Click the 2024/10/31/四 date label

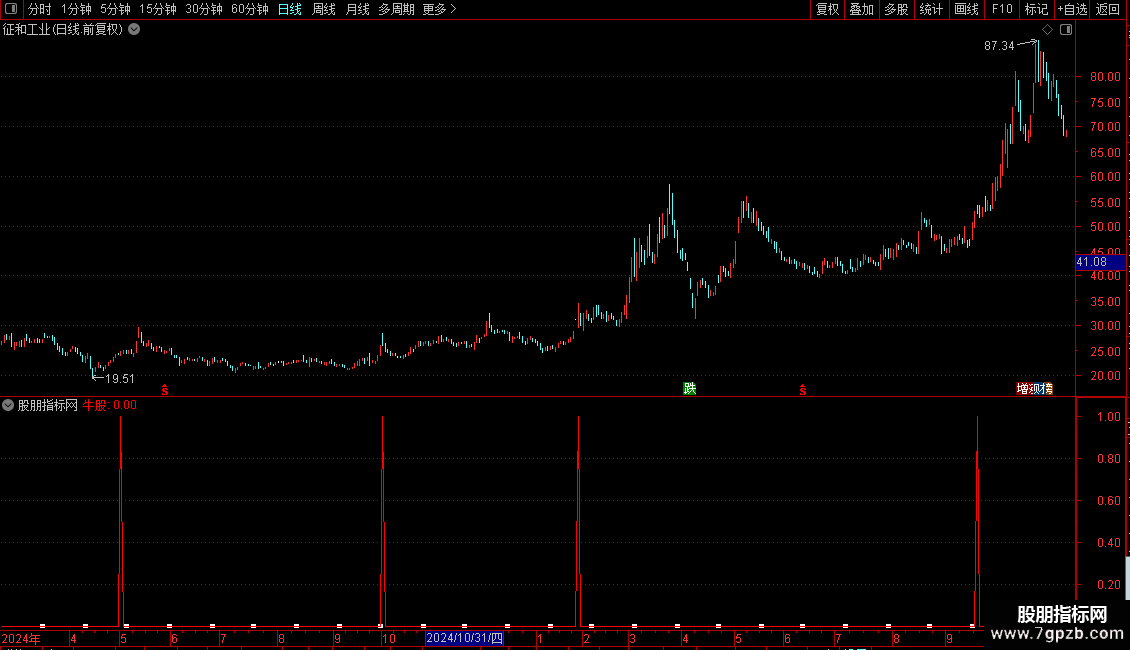click(x=464, y=638)
